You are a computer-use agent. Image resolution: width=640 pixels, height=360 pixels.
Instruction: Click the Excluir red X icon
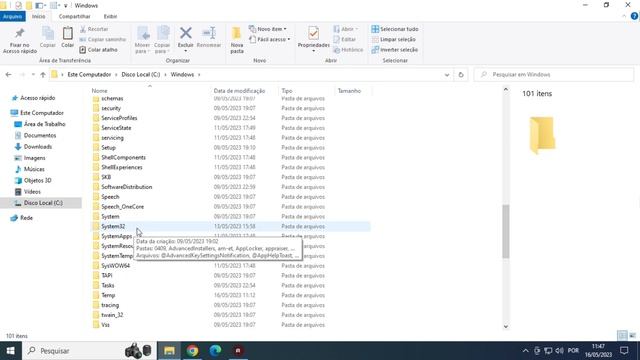(x=186, y=33)
